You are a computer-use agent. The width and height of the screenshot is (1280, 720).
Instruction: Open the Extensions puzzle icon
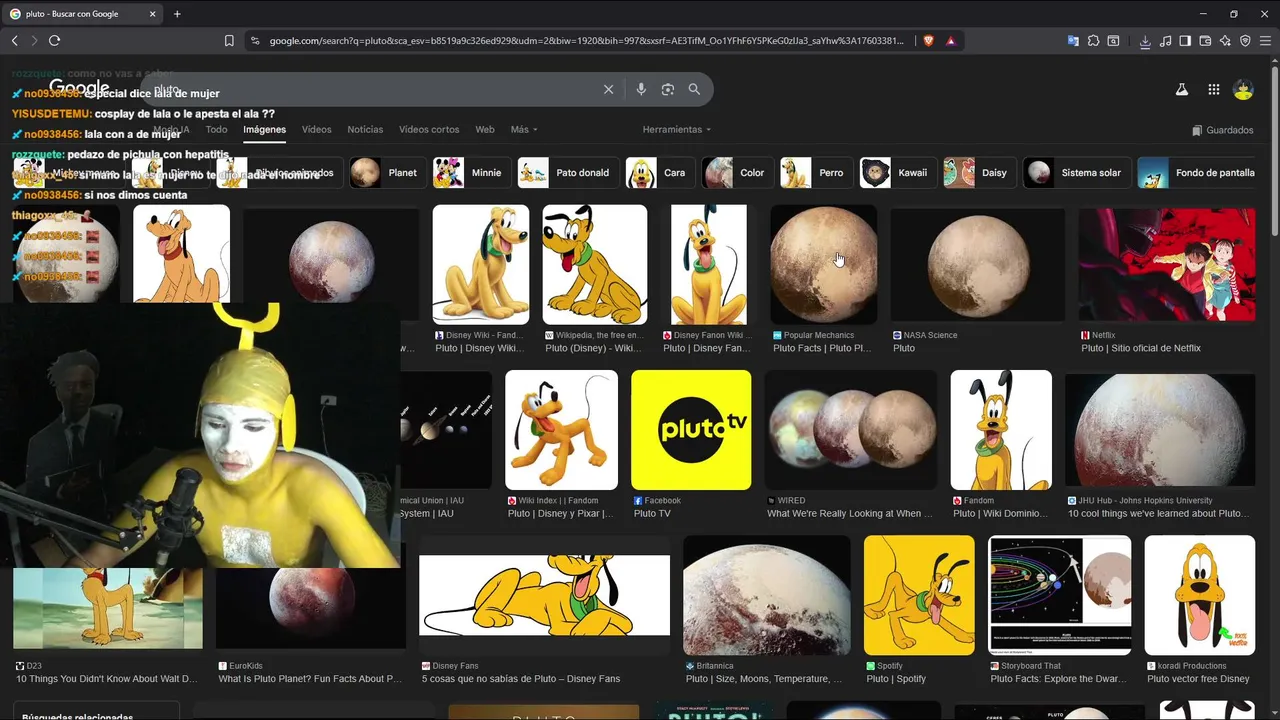coord(1093,41)
